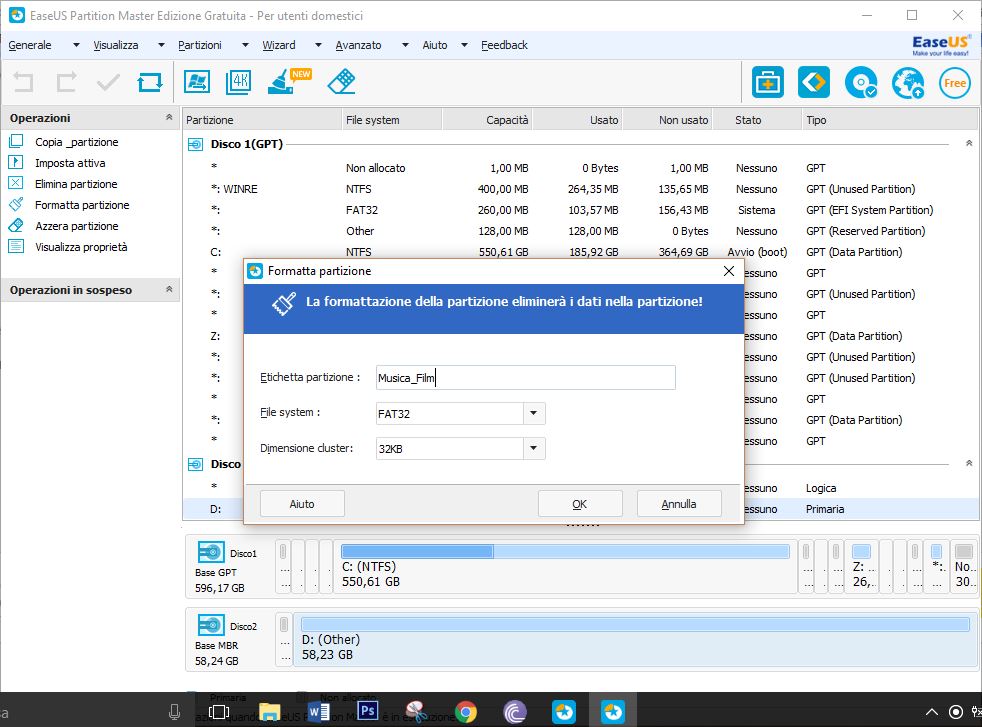Click the Tipo column header
The width and height of the screenshot is (982, 727).
pos(889,120)
